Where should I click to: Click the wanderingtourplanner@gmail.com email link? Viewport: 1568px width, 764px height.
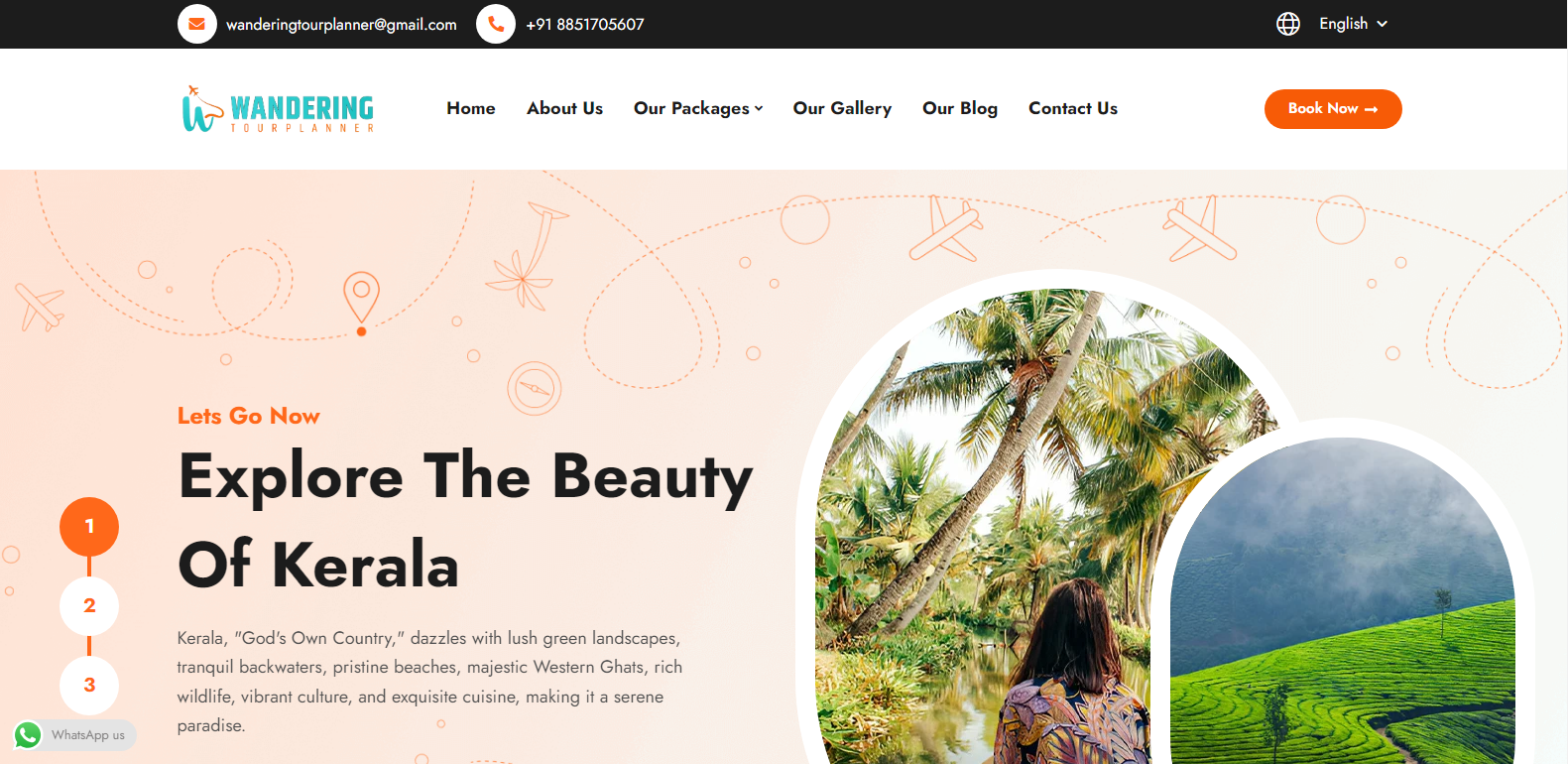[x=341, y=25]
